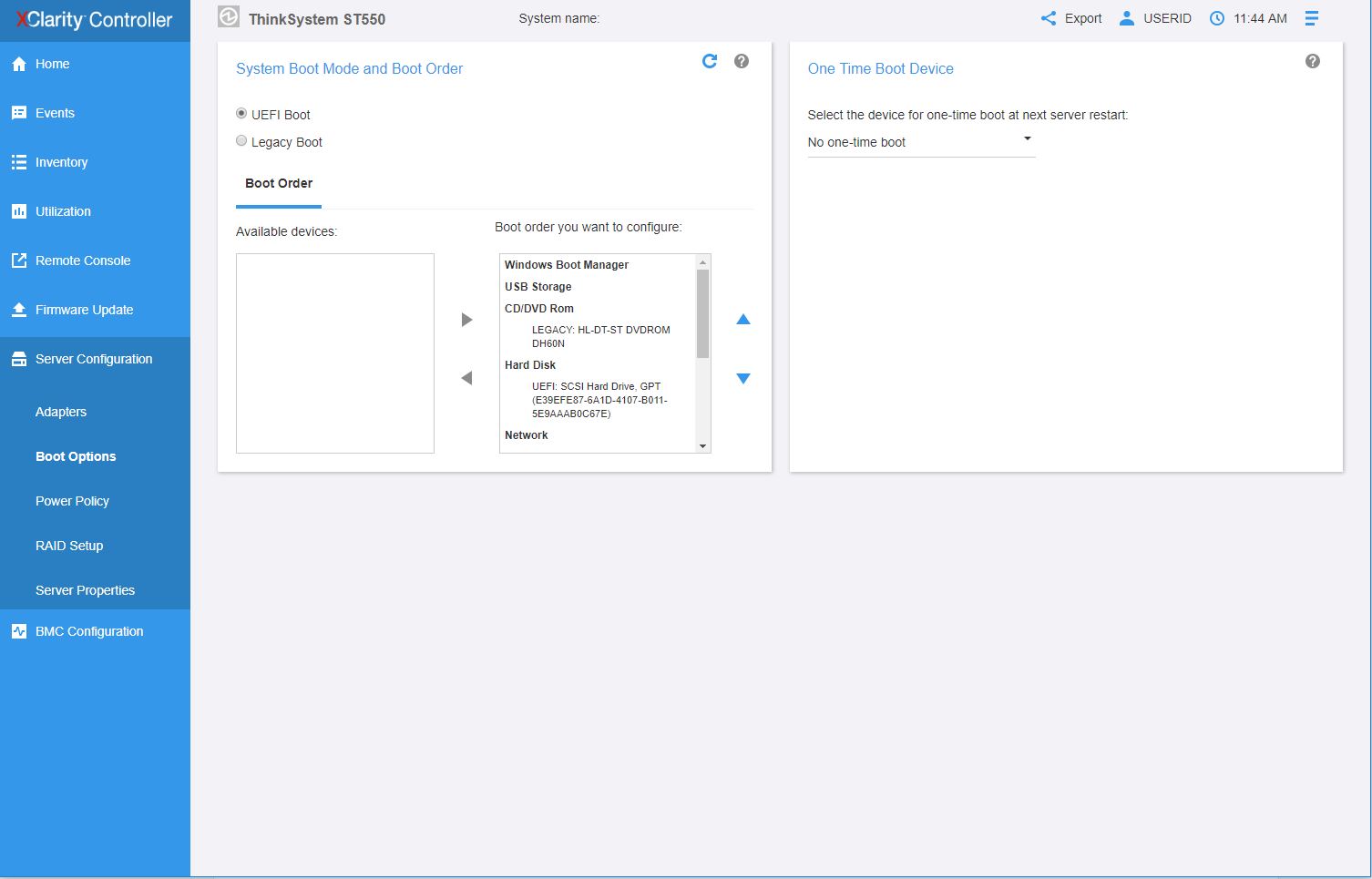This screenshot has width=1372, height=879.
Task: Click the Server Configuration icon
Action: 19,359
